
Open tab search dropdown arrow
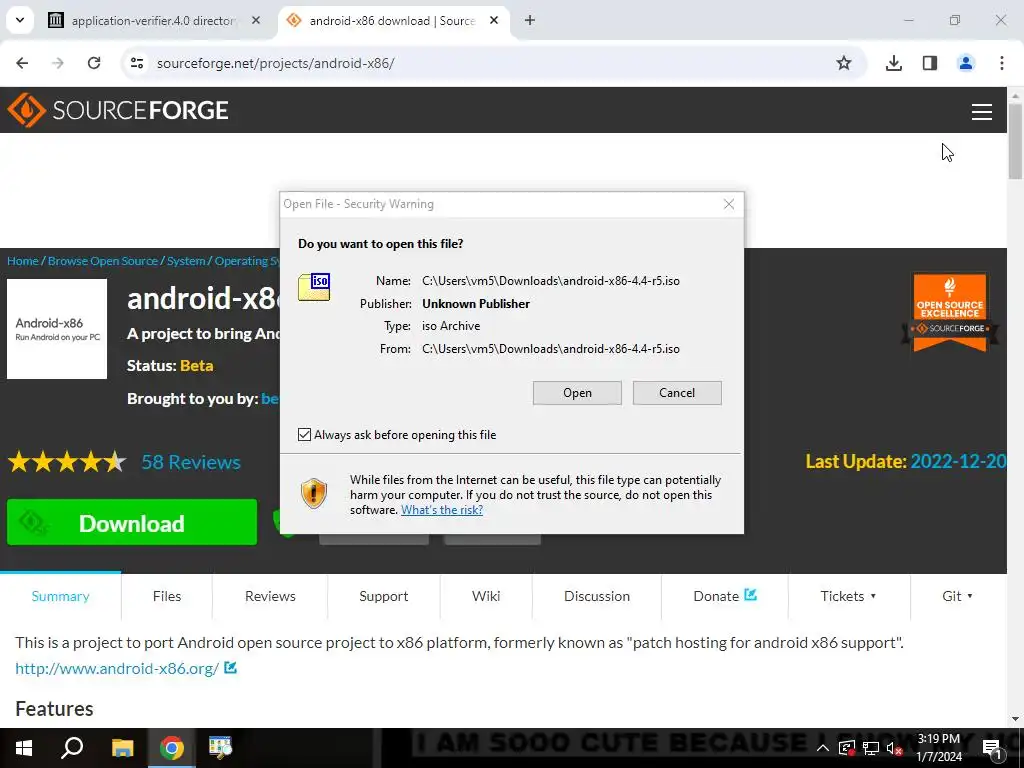coord(20,20)
